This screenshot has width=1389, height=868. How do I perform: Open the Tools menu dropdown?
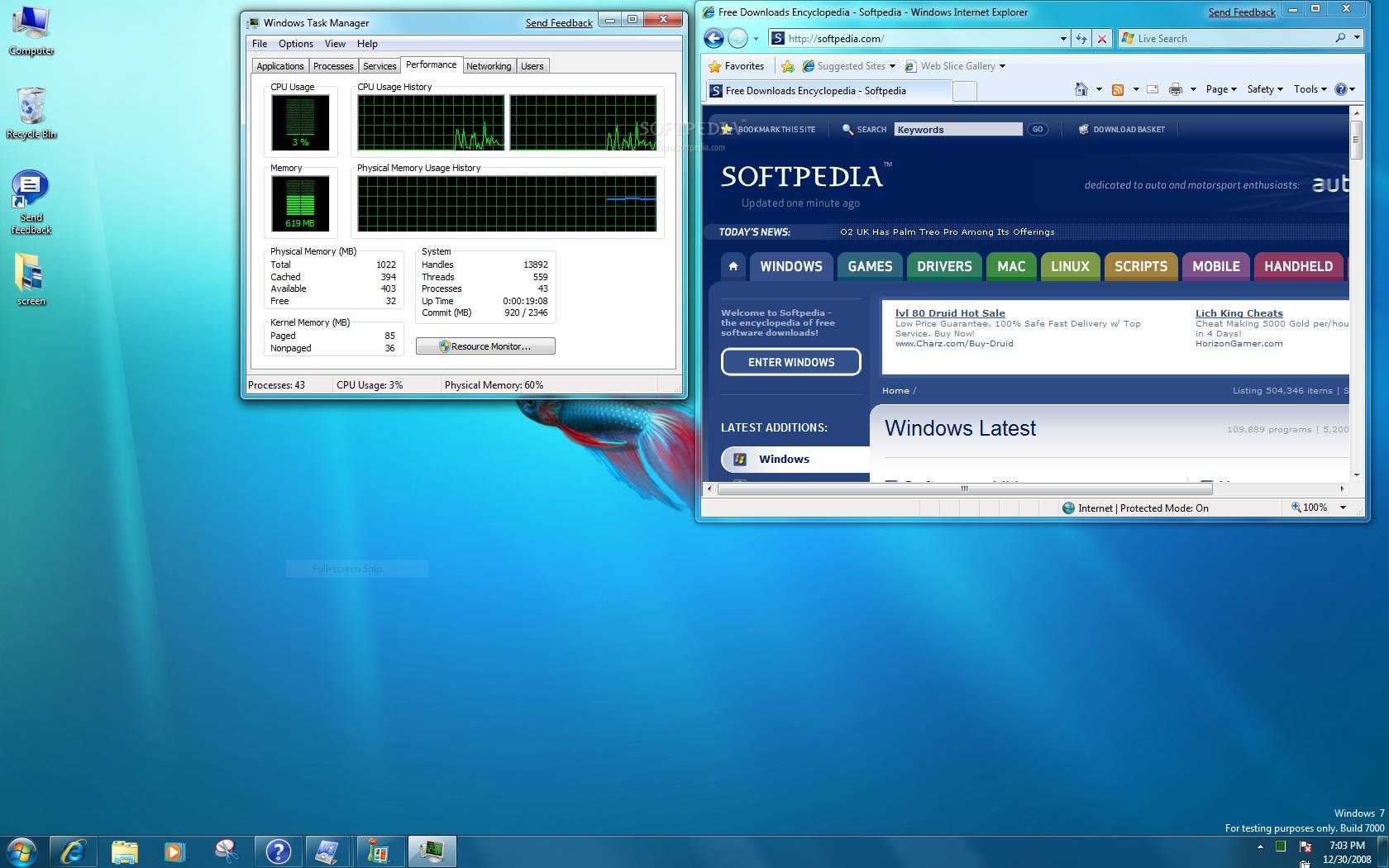click(x=1310, y=89)
